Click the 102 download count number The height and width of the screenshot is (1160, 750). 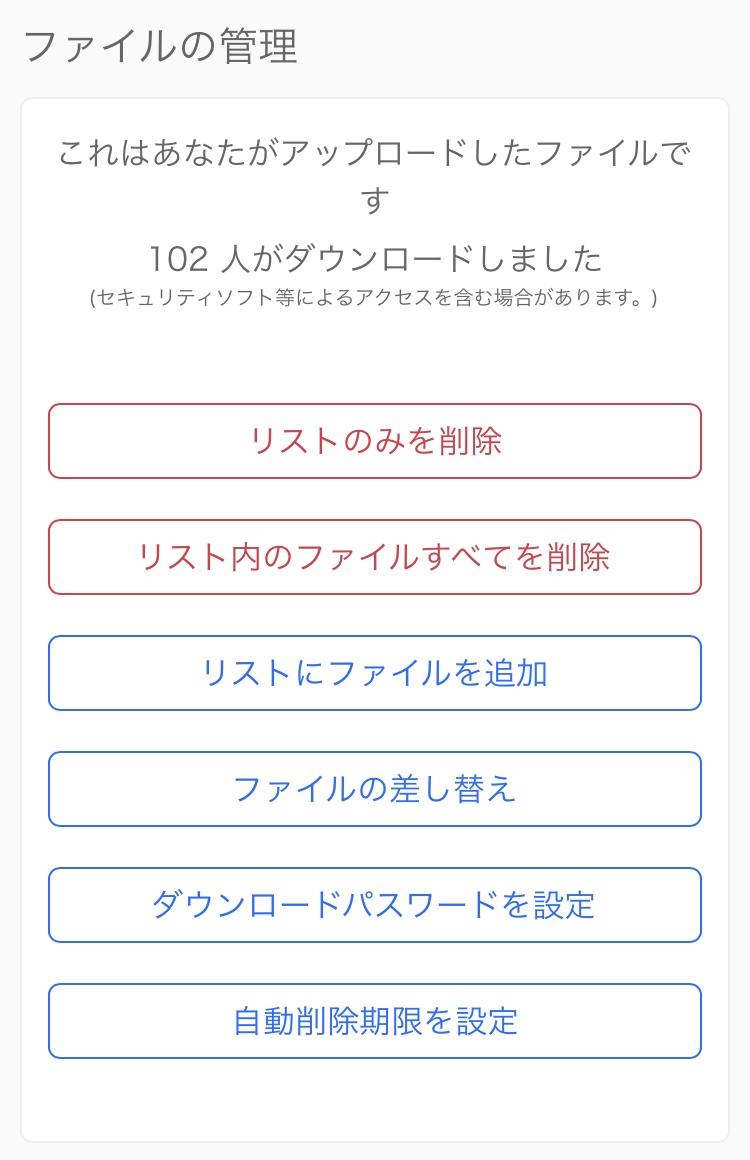[178, 259]
